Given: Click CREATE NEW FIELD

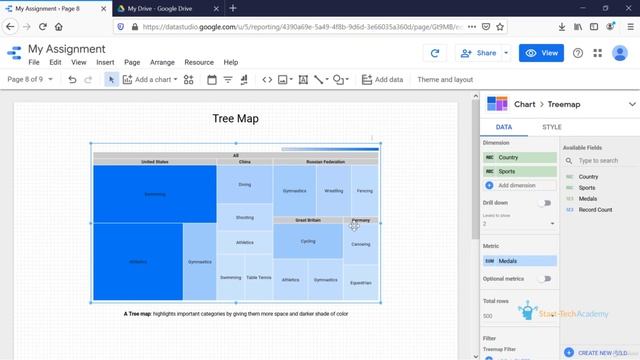Looking at the screenshot, I should pos(598,353).
